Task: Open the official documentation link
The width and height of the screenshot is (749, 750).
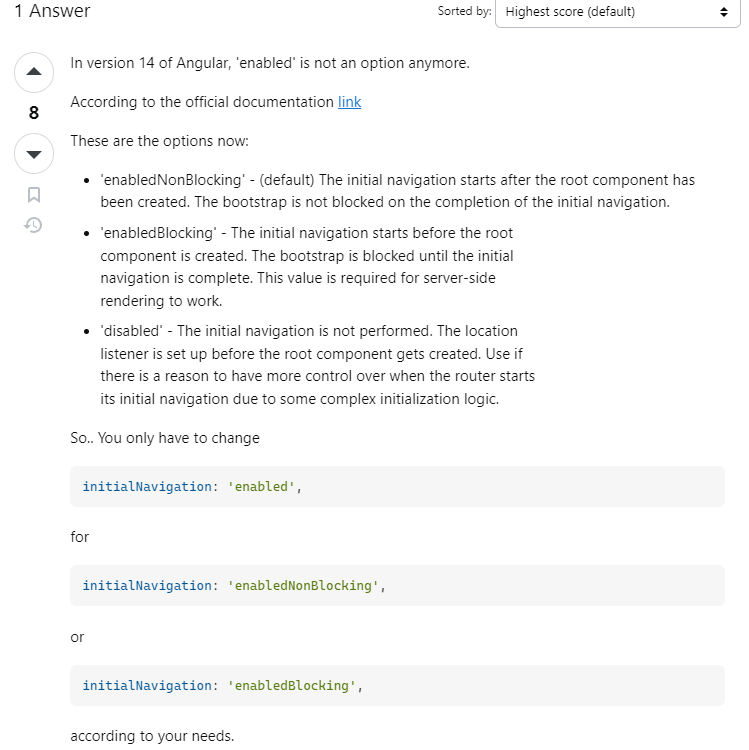Action: [x=349, y=102]
